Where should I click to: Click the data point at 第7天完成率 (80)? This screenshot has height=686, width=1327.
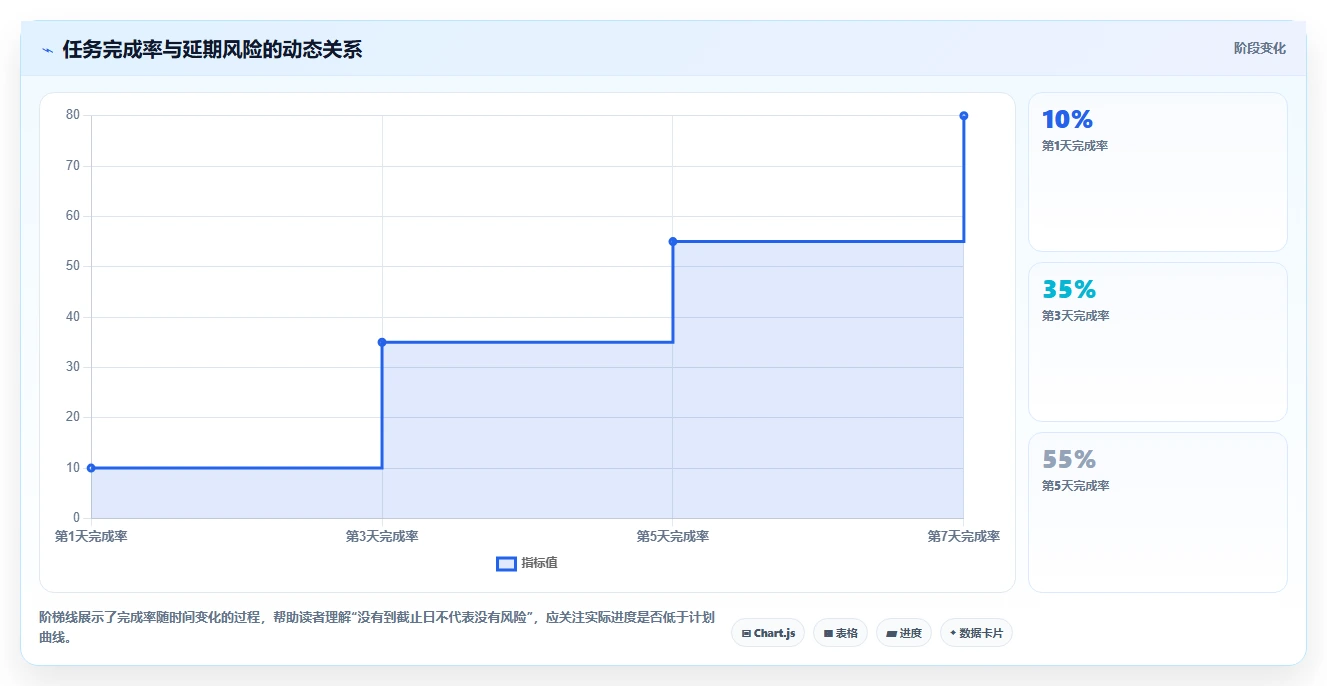964,116
